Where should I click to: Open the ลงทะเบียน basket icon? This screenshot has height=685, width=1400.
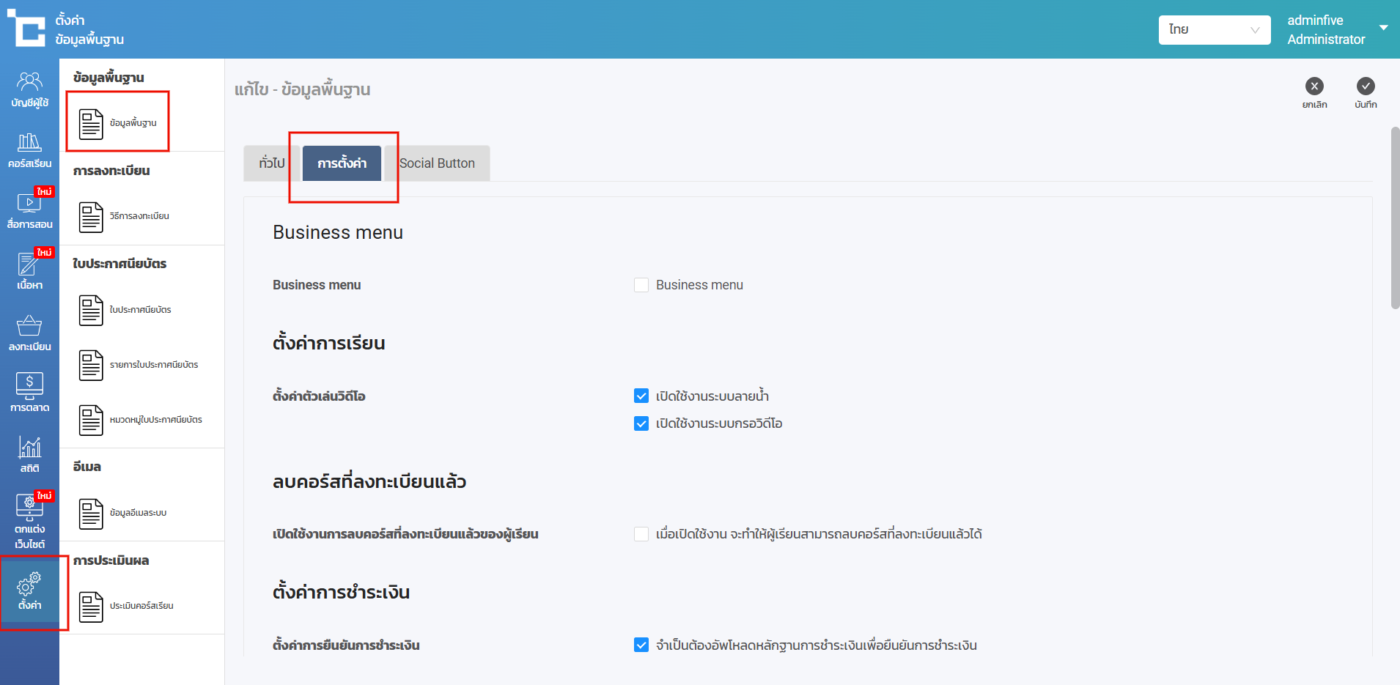(29, 327)
